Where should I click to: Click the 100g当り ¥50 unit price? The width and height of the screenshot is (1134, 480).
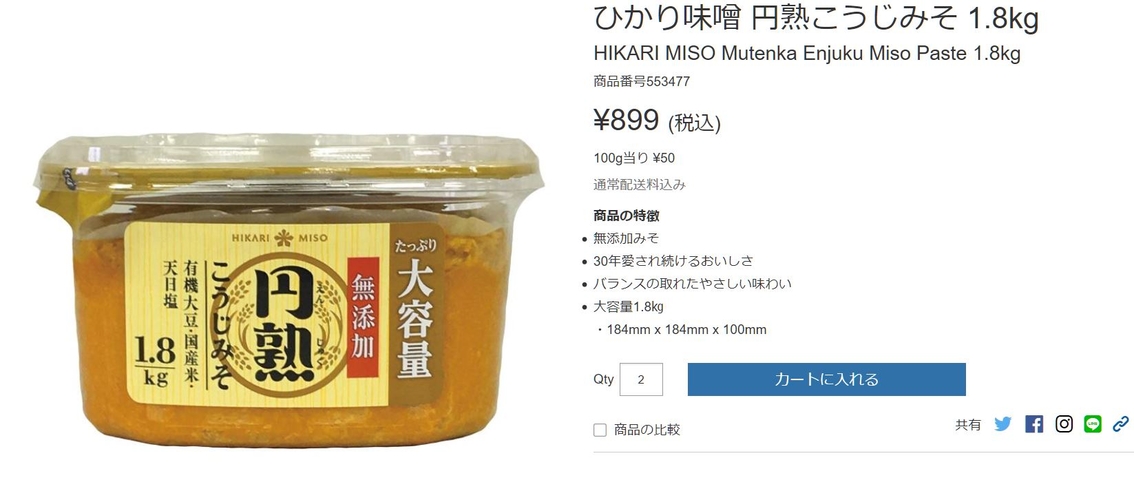pyautogui.click(x=634, y=158)
